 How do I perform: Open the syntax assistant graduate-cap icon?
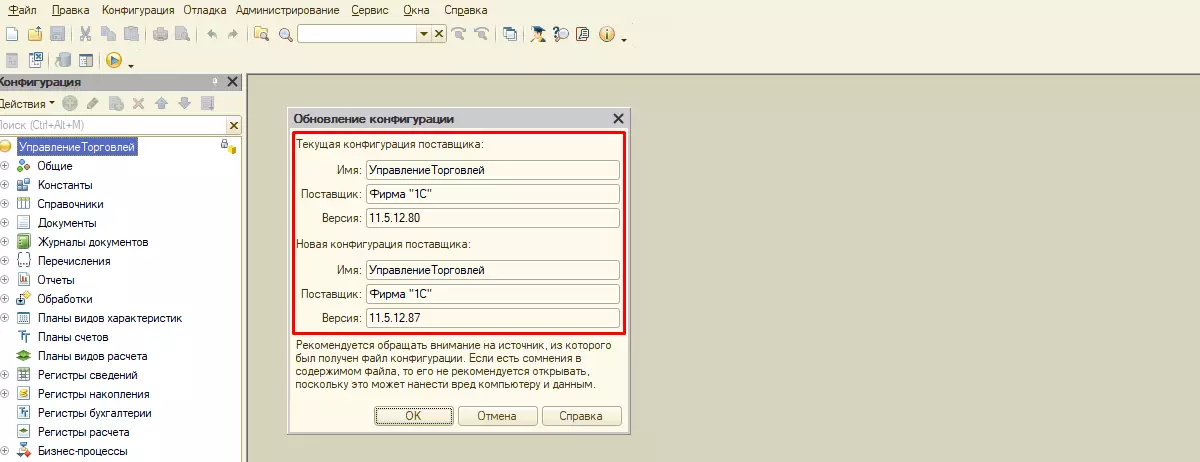point(540,34)
